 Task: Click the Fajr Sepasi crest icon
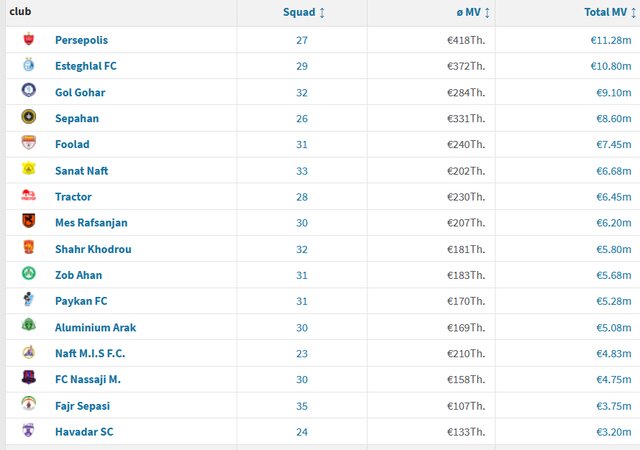click(28, 405)
